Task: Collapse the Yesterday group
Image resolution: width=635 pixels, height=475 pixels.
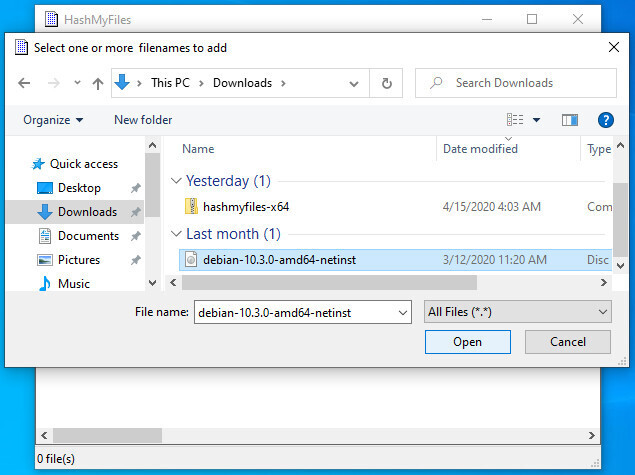Action: [176, 181]
